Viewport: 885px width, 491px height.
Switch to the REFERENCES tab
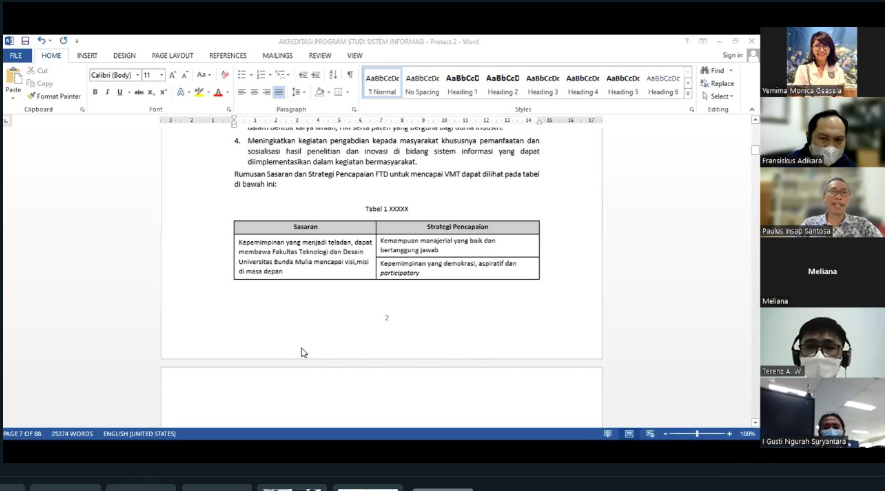(x=227, y=56)
